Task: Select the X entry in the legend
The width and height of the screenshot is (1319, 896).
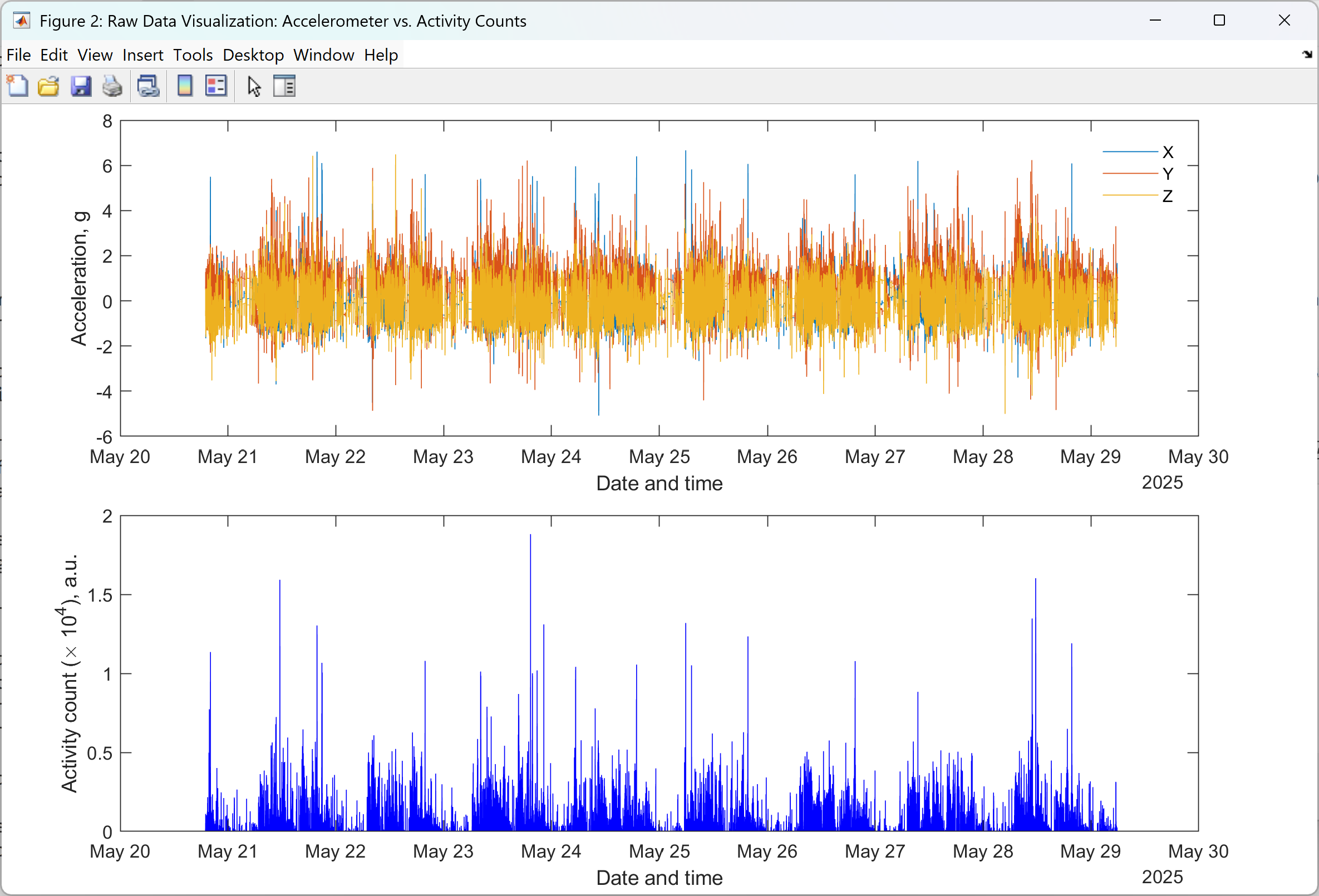Action: tap(1168, 151)
